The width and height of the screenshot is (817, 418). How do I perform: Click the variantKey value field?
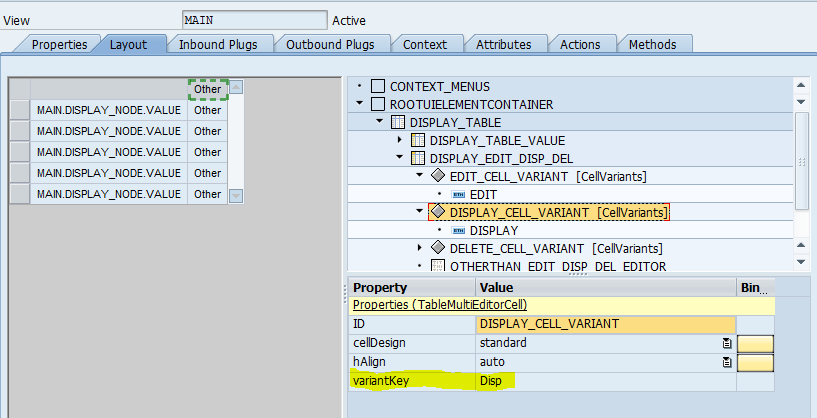click(x=605, y=382)
